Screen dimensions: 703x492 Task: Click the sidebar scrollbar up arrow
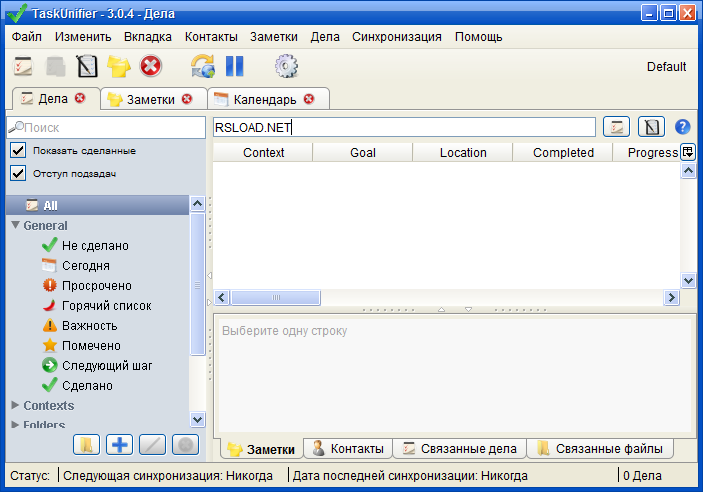click(197, 204)
